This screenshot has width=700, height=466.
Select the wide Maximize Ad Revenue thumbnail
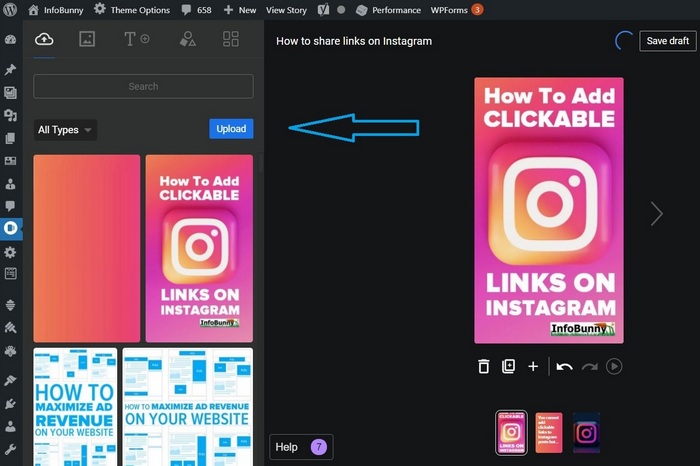[188, 407]
